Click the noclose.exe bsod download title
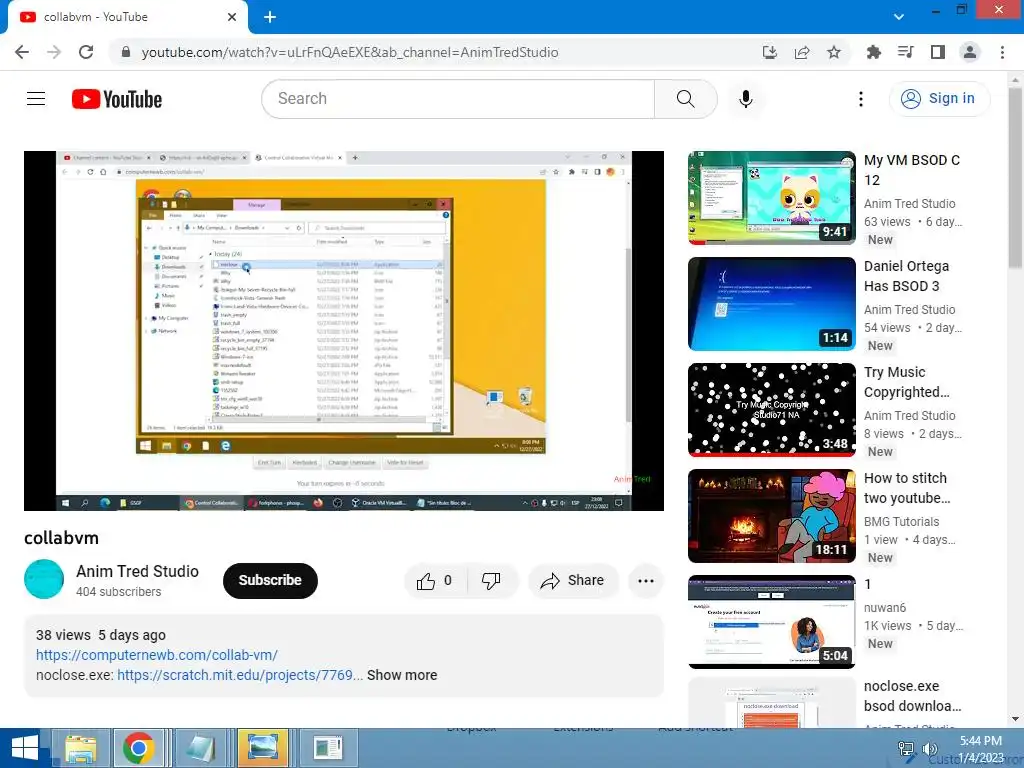 click(912, 696)
